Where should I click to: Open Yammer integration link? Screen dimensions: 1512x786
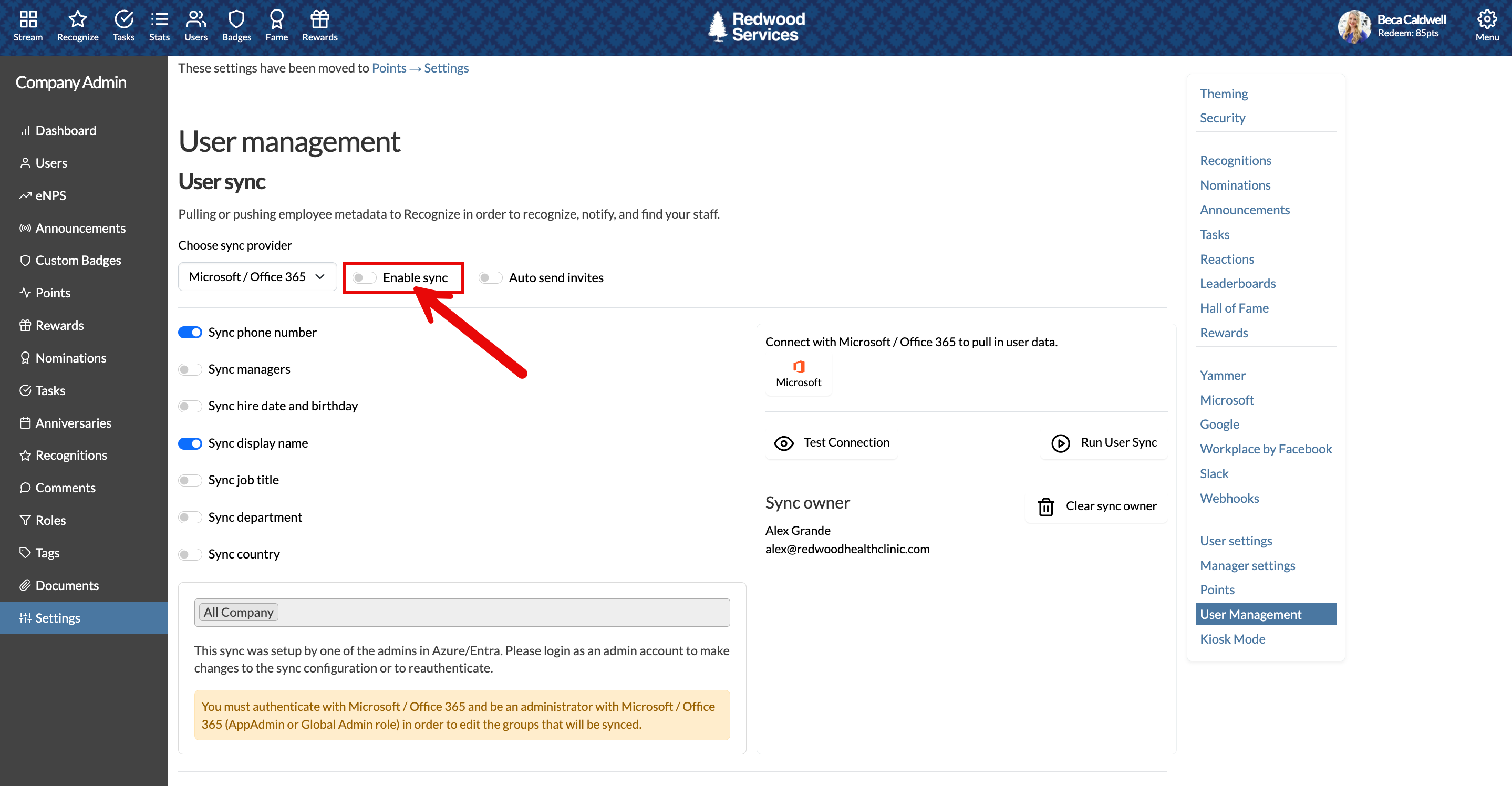point(1222,375)
